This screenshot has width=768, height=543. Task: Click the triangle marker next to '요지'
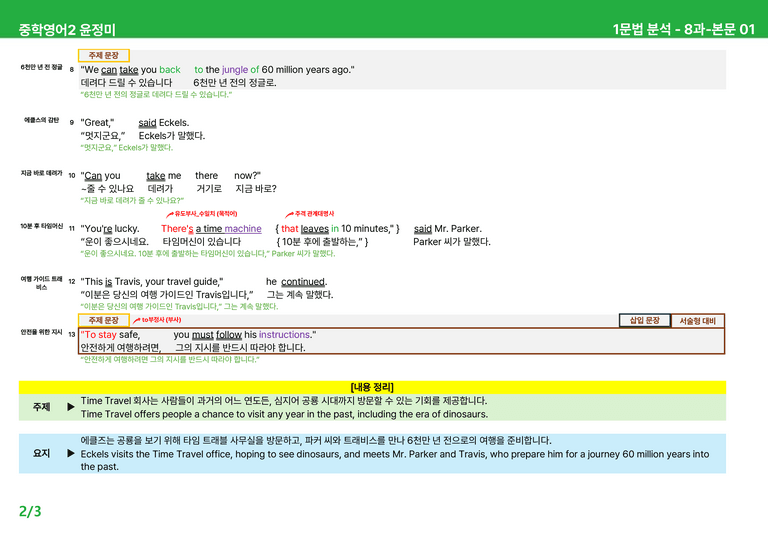[x=71, y=453]
